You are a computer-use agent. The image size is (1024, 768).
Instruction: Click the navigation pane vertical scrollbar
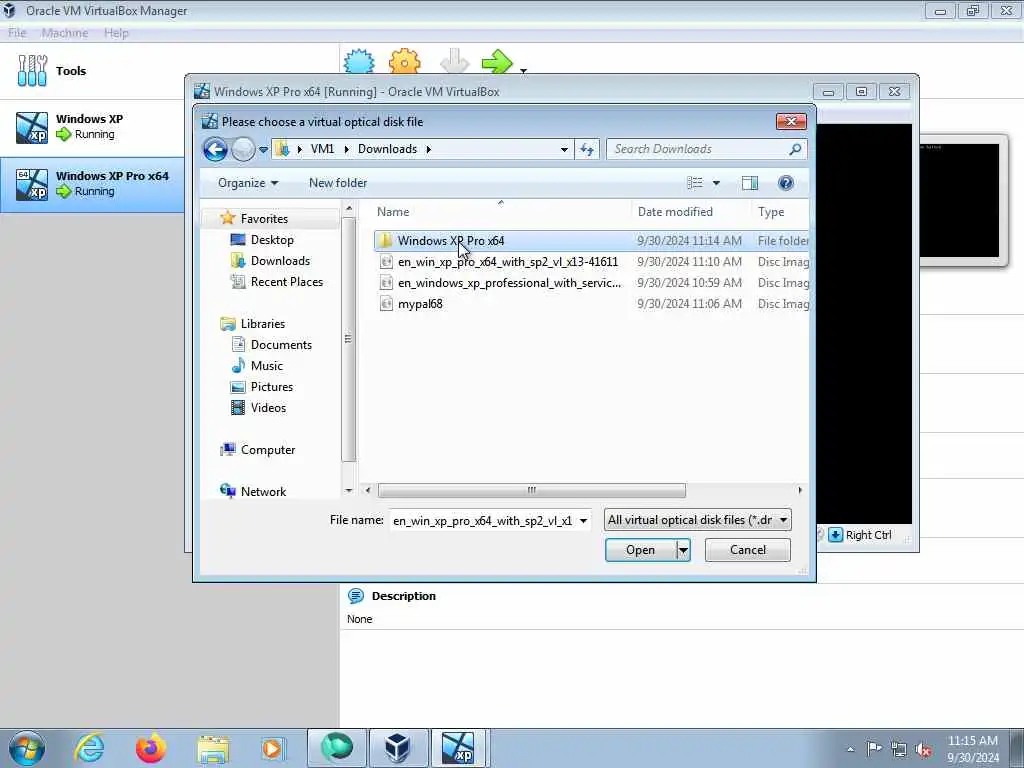(x=348, y=339)
